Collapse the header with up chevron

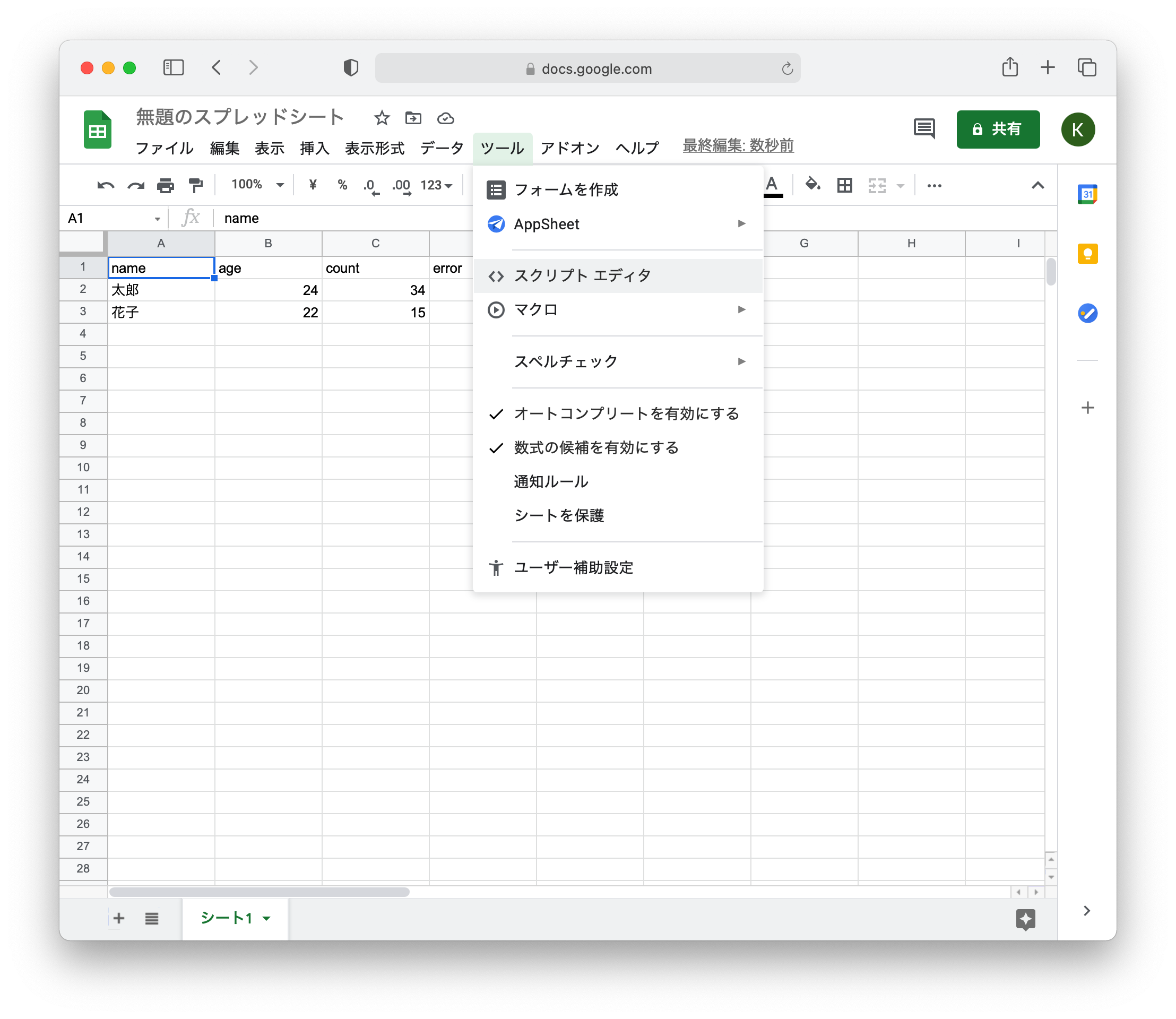[1037, 185]
